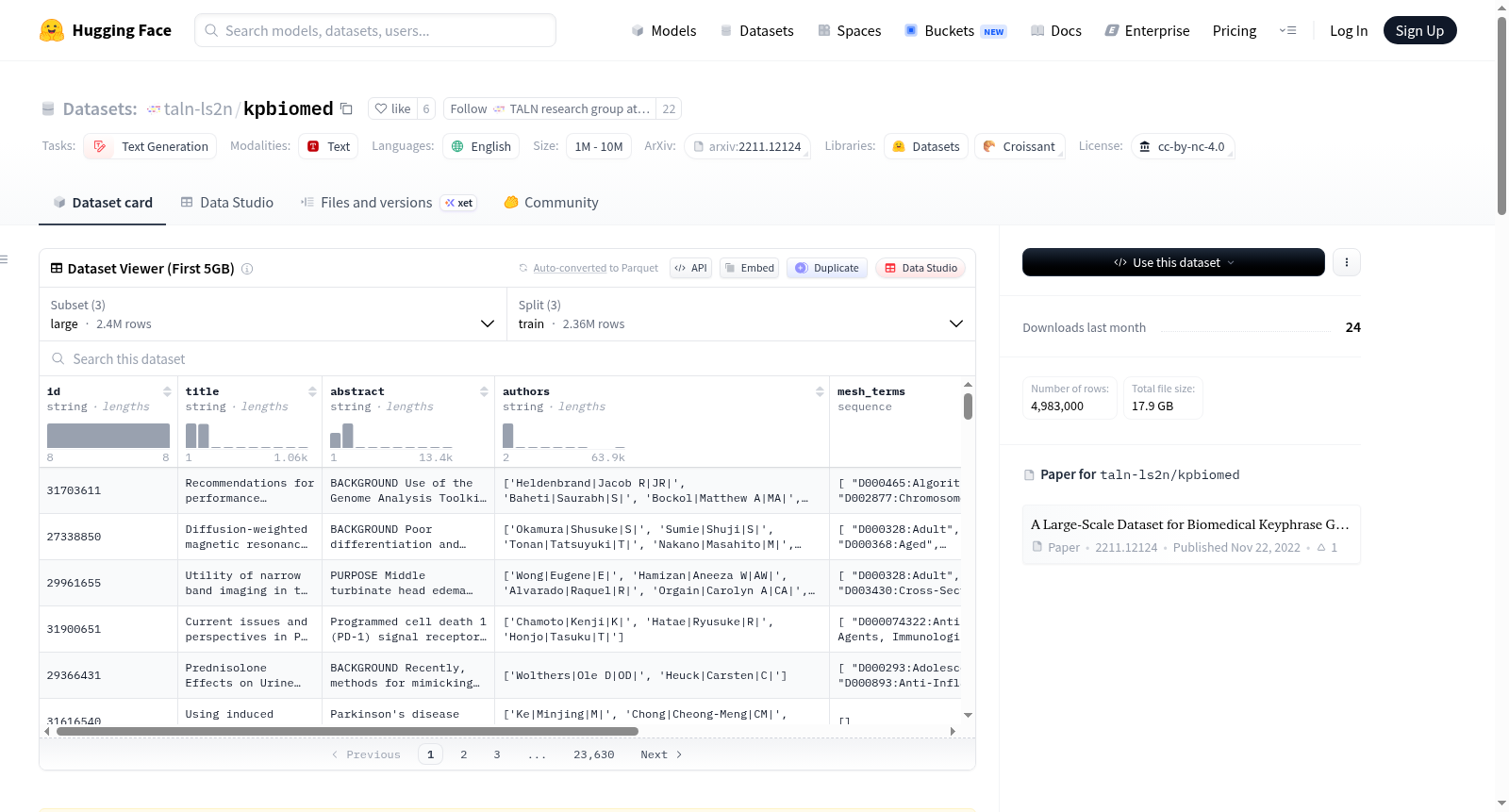The height and width of the screenshot is (812, 1509).
Task: Click the 1M - 10M size tag
Action: click(599, 146)
